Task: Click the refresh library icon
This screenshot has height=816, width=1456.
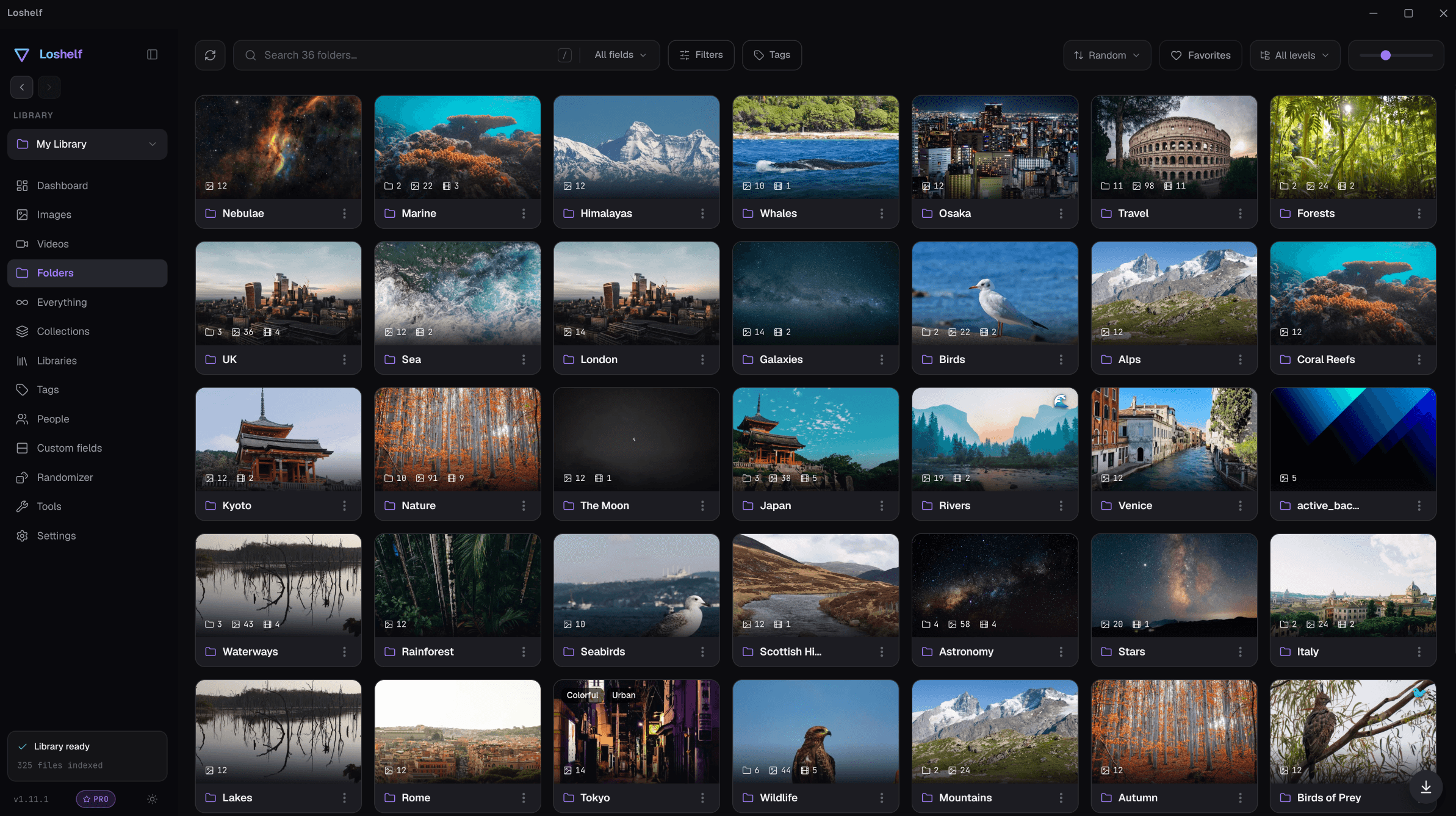Action: (210, 55)
